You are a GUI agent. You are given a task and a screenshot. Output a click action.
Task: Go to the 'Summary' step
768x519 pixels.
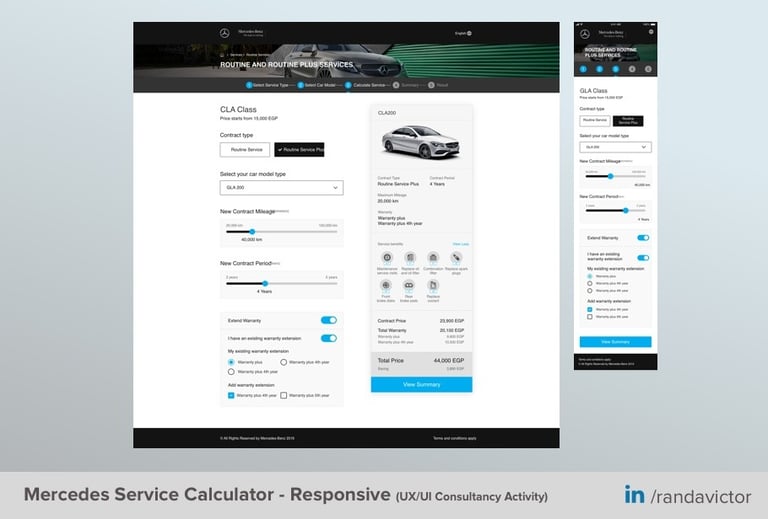pos(406,85)
